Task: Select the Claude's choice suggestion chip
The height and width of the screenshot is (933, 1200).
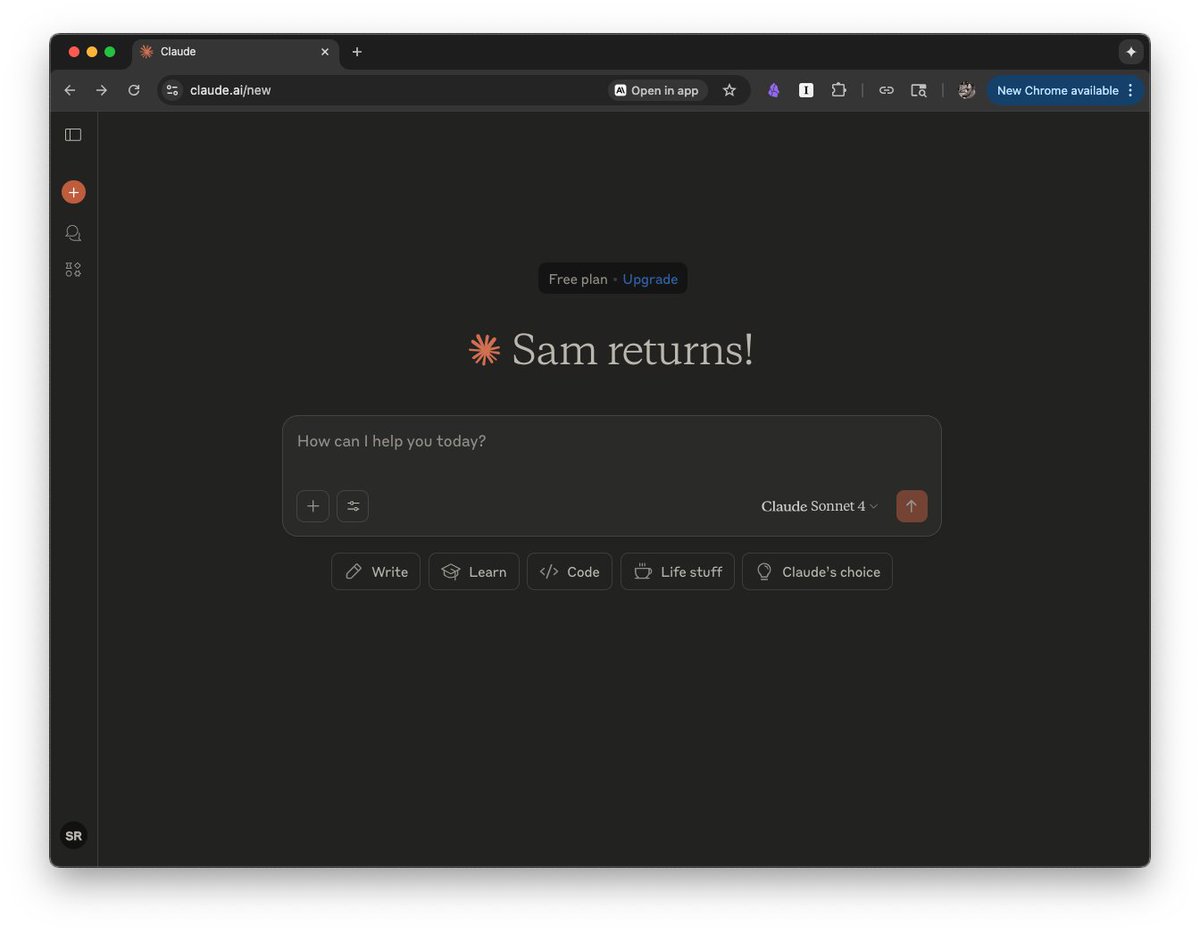Action: (817, 572)
